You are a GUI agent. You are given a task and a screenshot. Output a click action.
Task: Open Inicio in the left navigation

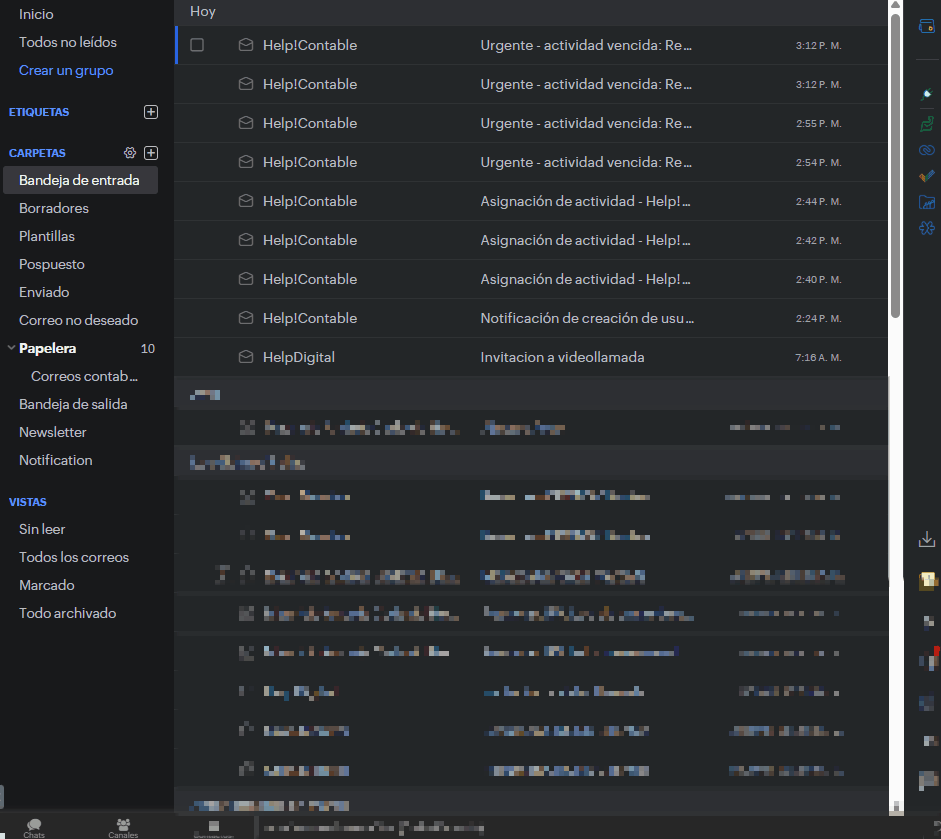point(36,14)
